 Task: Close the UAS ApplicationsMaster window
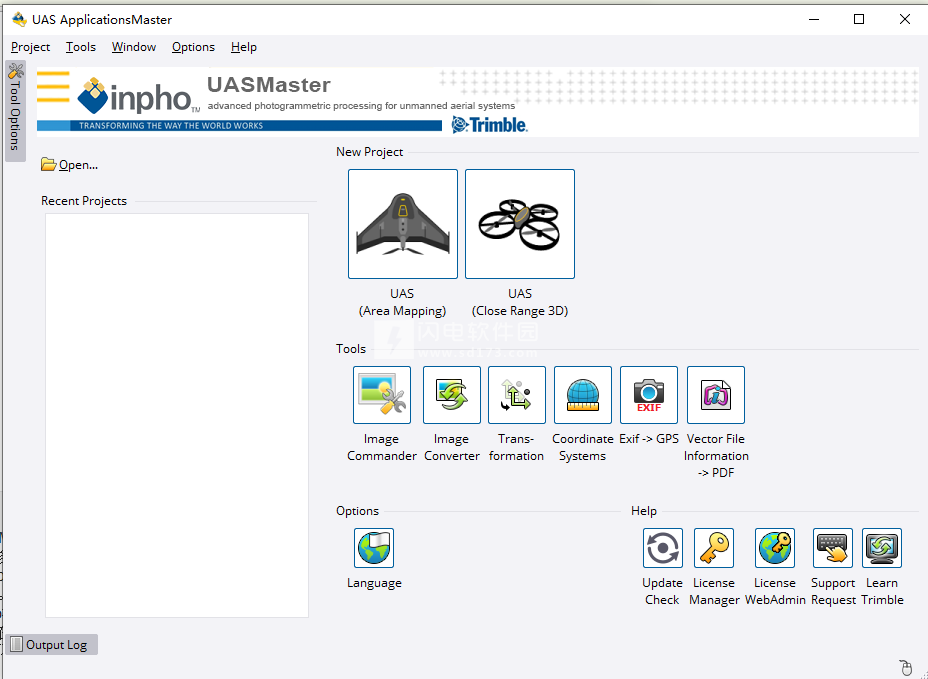904,20
